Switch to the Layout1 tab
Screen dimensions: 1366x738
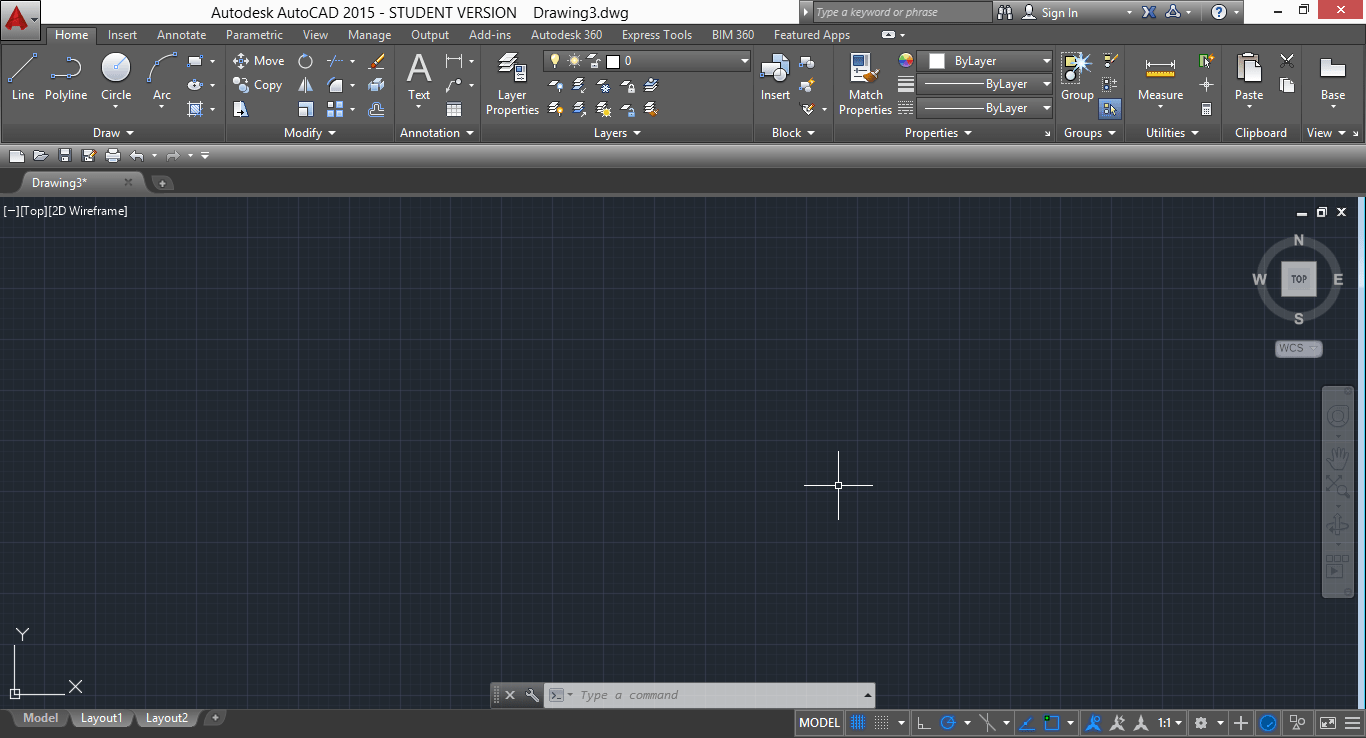click(x=102, y=718)
